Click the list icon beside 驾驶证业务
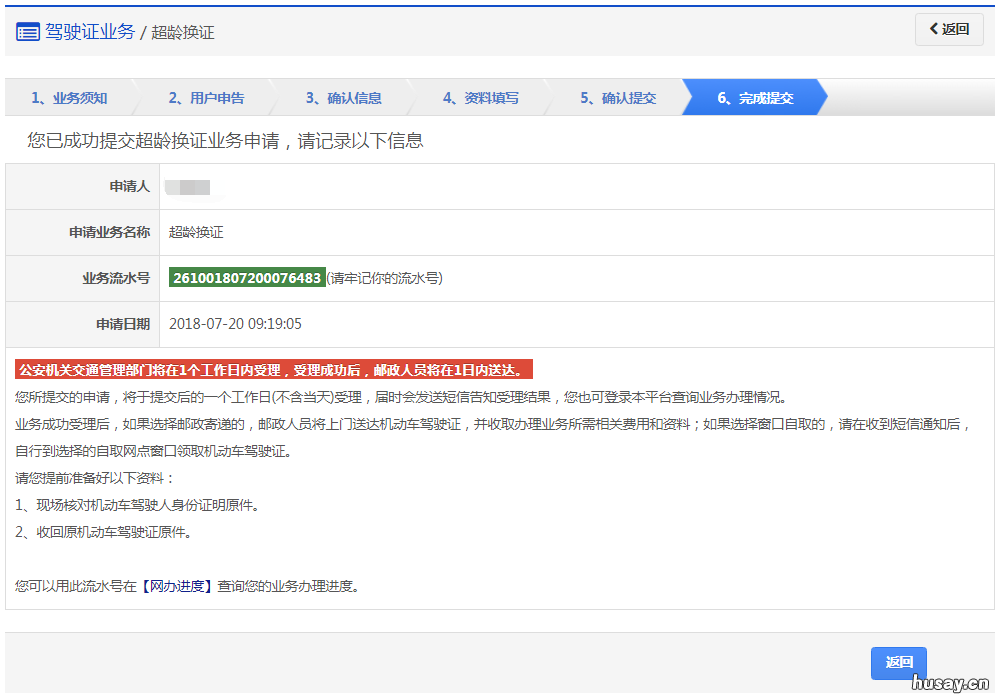1004x700 pixels. [28, 31]
